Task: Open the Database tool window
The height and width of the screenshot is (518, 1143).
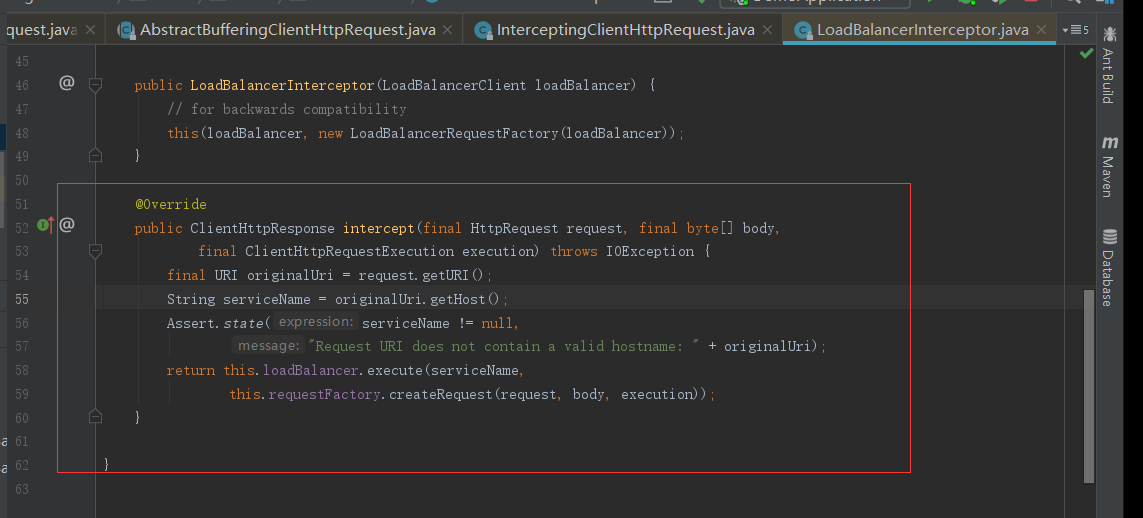Action: tap(1109, 267)
